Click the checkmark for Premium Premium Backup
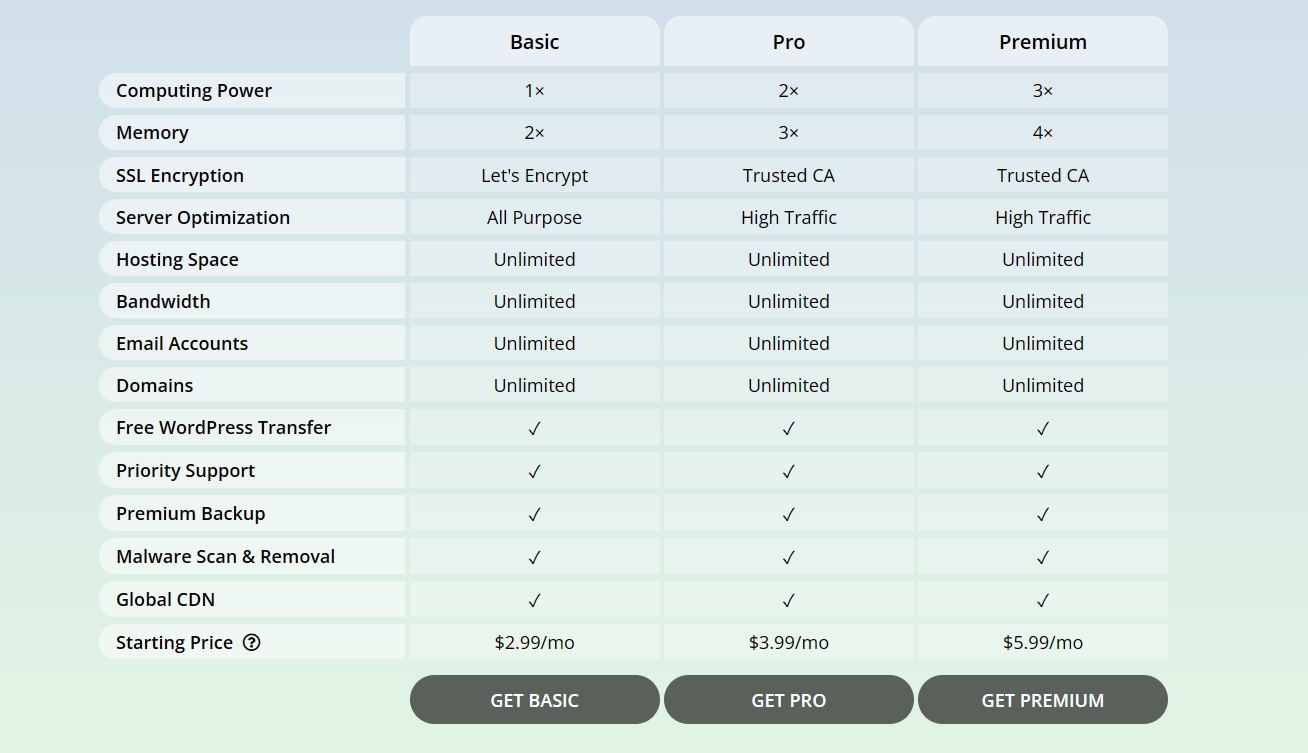The width and height of the screenshot is (1308, 753). point(1042,514)
